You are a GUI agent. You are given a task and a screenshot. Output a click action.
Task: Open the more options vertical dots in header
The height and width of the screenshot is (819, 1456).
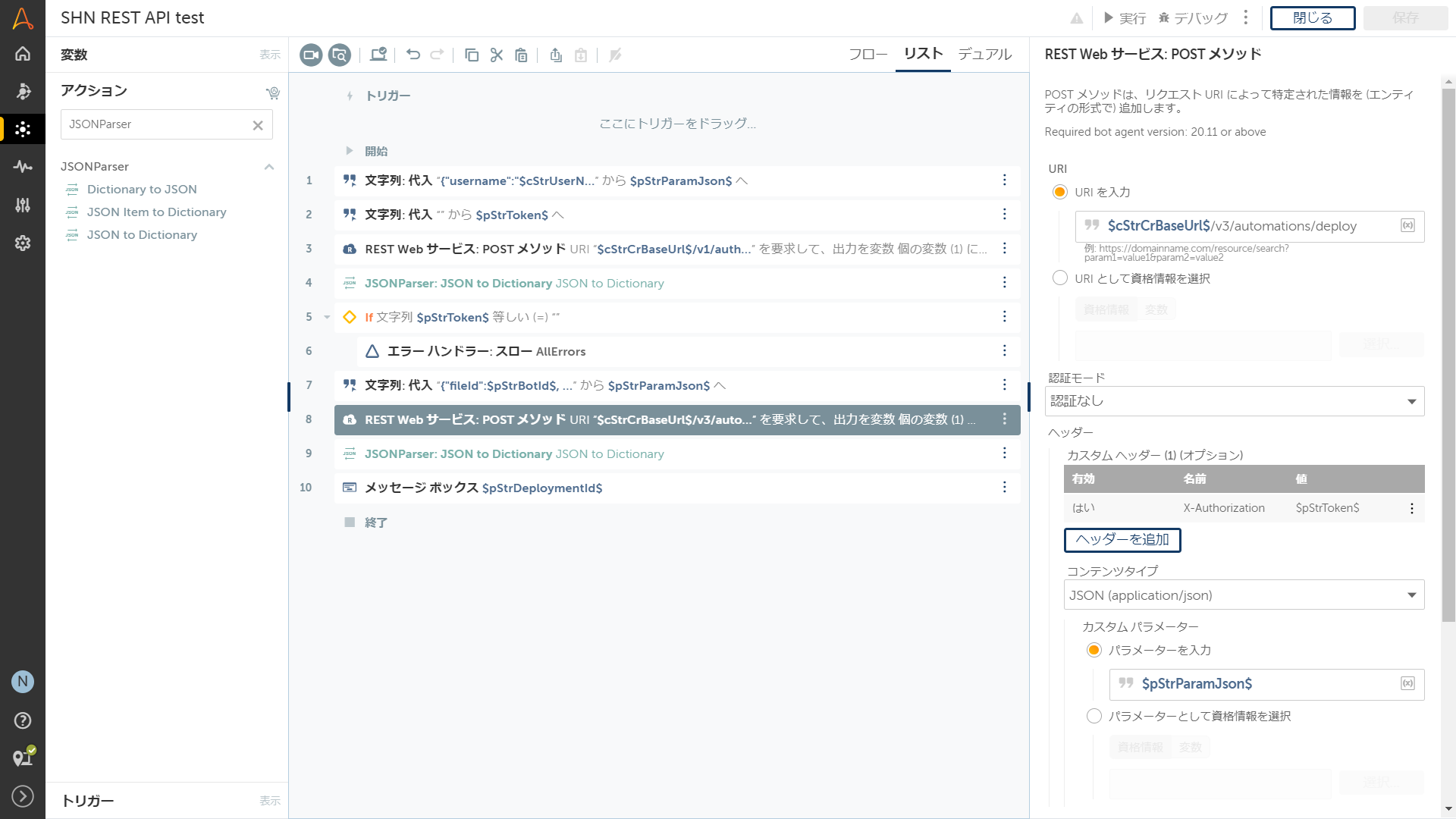[x=1246, y=17]
